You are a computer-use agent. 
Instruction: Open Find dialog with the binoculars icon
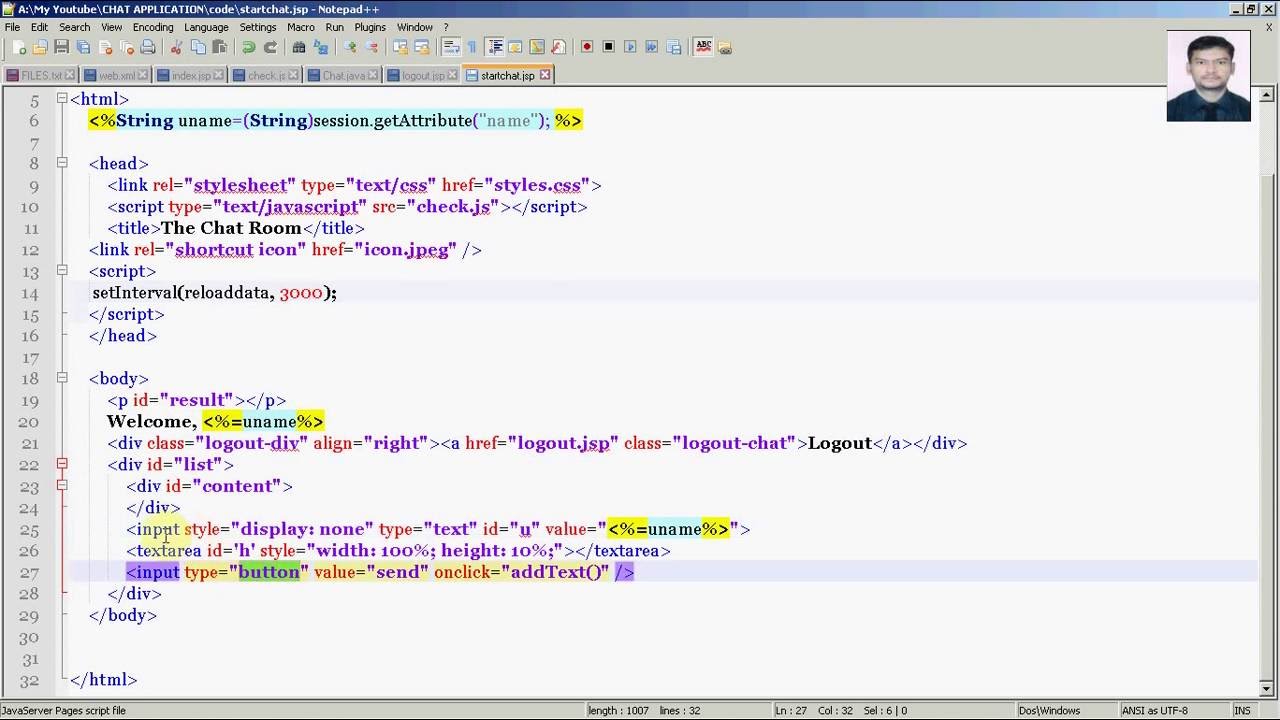(x=299, y=47)
